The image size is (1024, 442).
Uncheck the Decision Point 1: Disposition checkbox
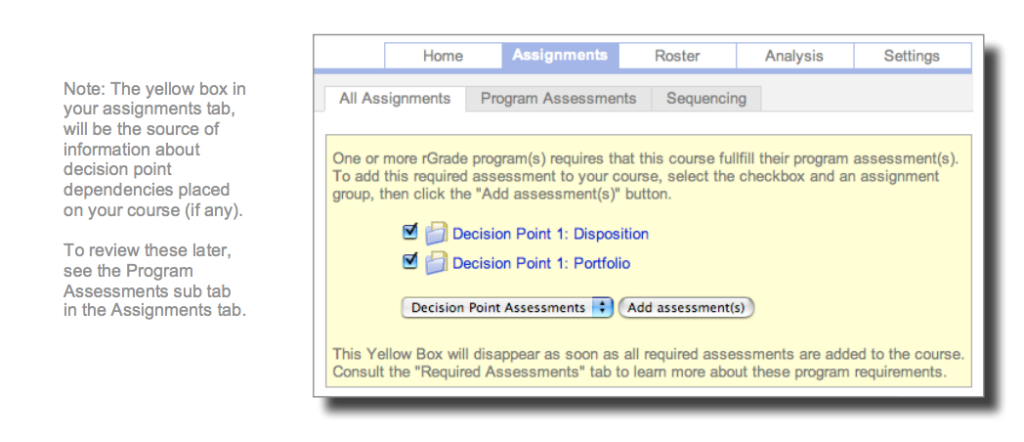point(409,233)
